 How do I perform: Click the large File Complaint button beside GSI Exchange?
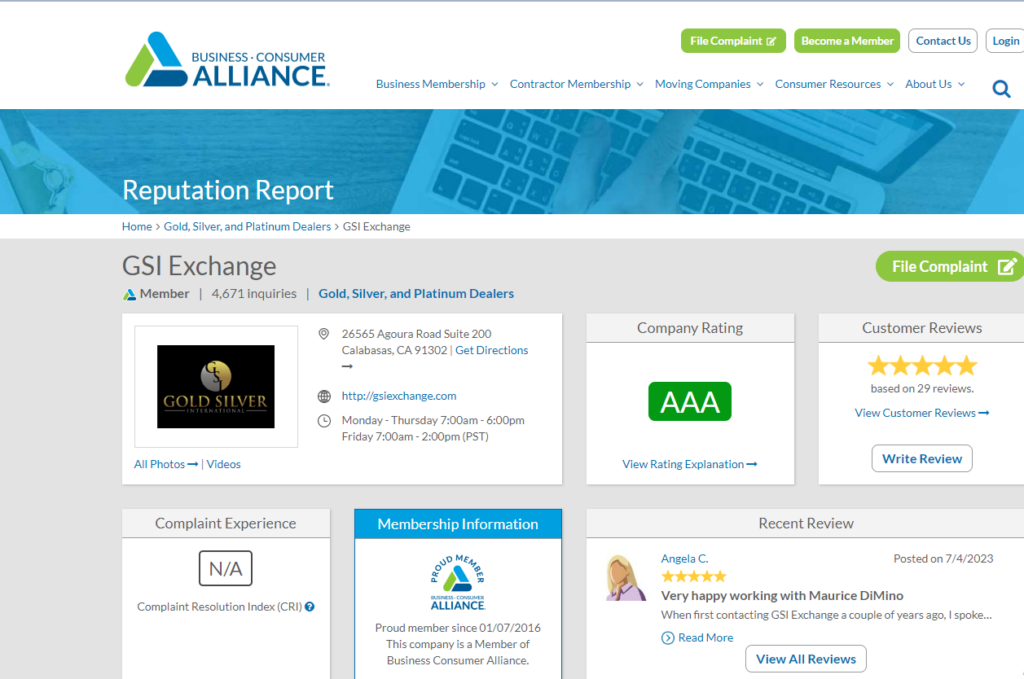pos(950,266)
